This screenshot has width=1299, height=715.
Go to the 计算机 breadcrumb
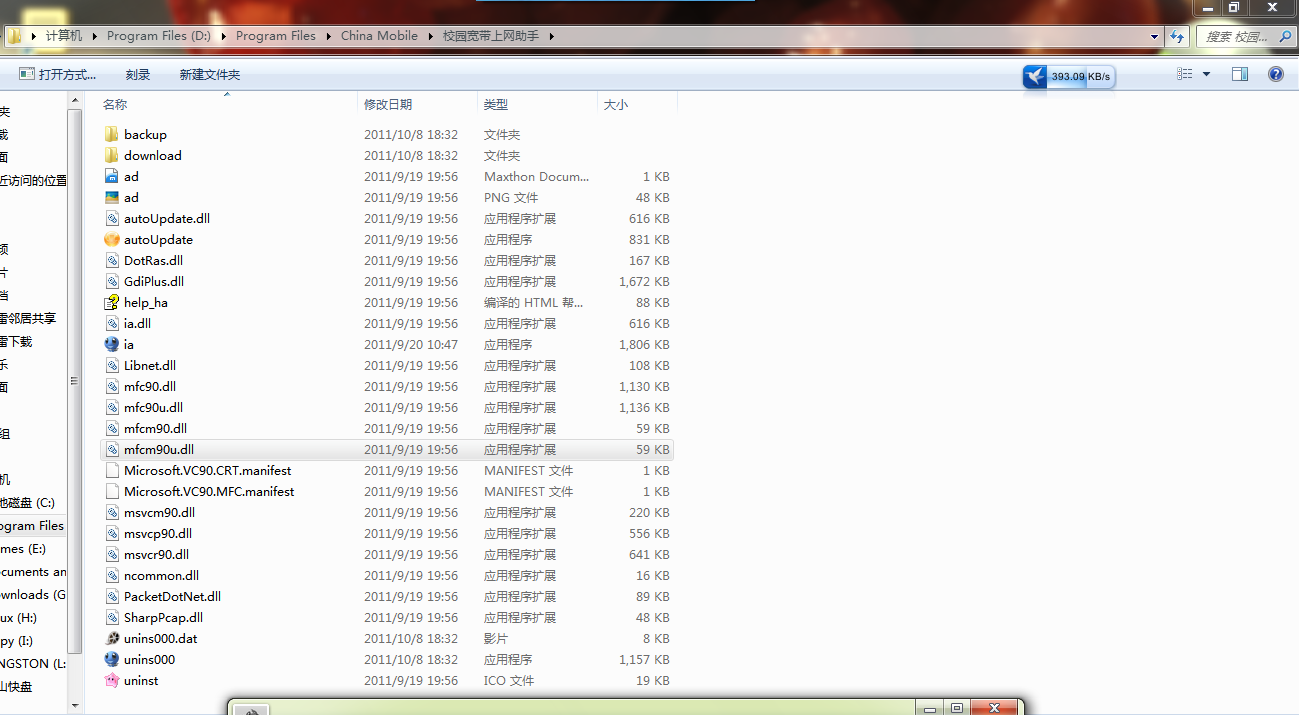pos(64,36)
